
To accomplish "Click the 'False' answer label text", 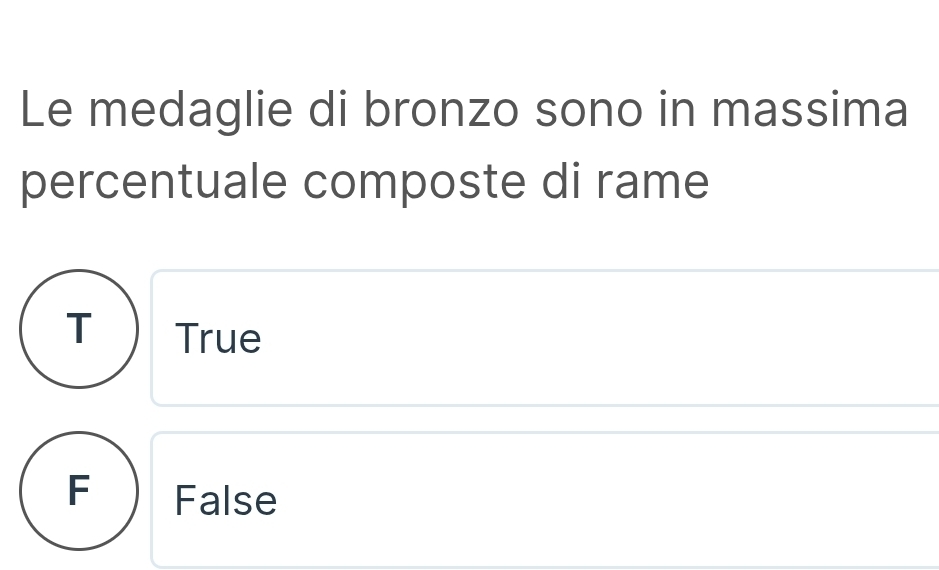I will click(x=226, y=500).
